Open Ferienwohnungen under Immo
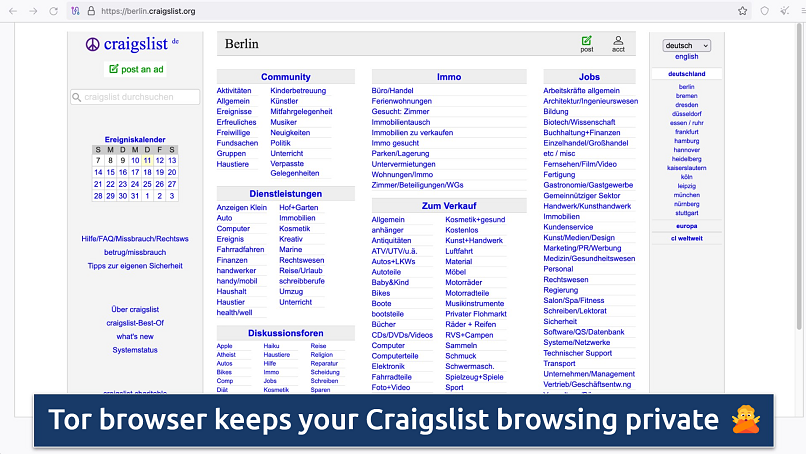Viewport: 806px width, 454px height. pyautogui.click(x=401, y=101)
